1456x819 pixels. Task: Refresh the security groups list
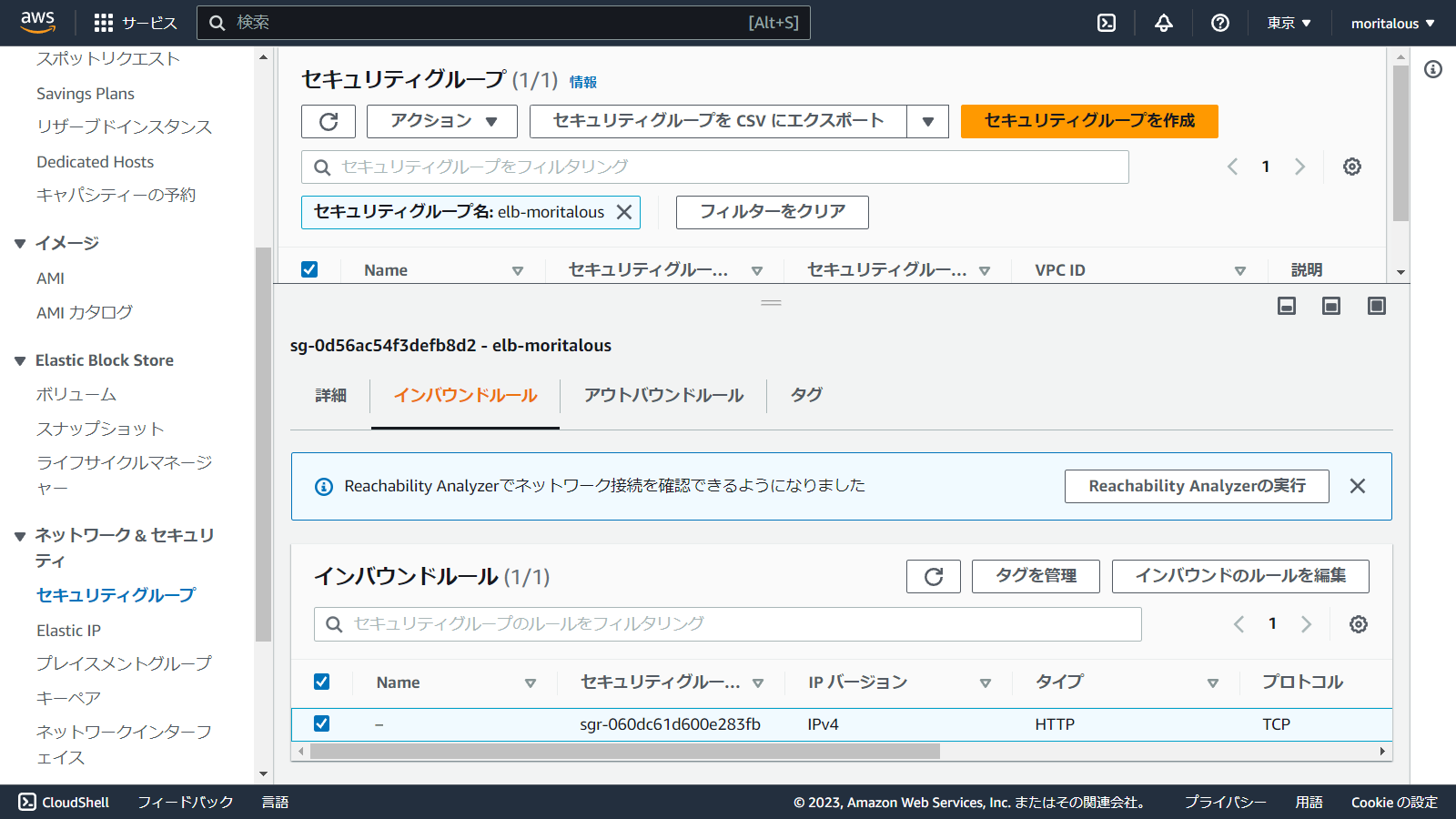tap(328, 121)
